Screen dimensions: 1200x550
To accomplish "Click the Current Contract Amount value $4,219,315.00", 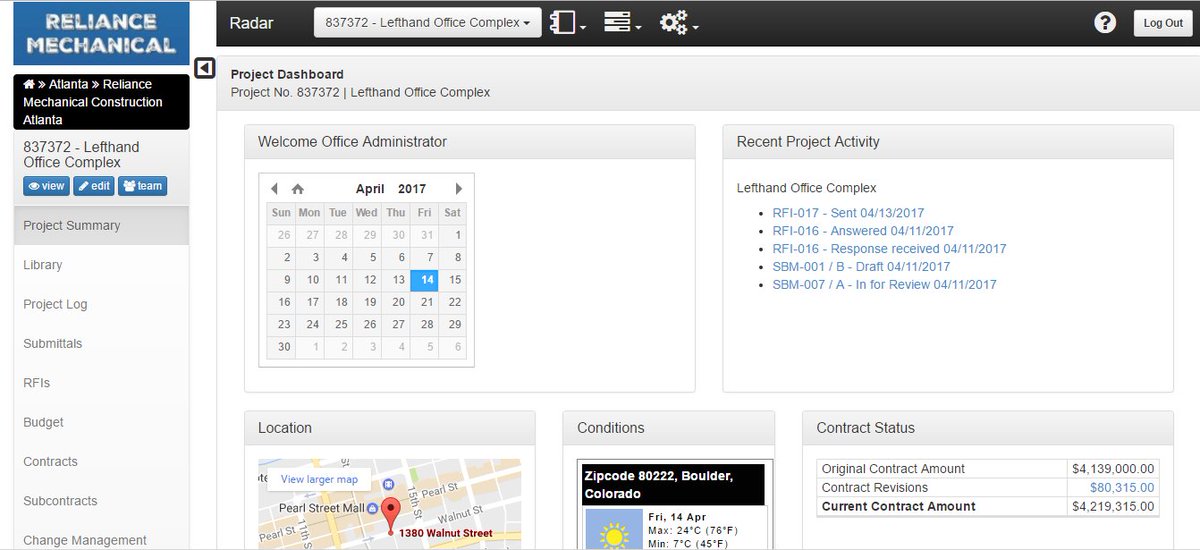I will [1113, 507].
